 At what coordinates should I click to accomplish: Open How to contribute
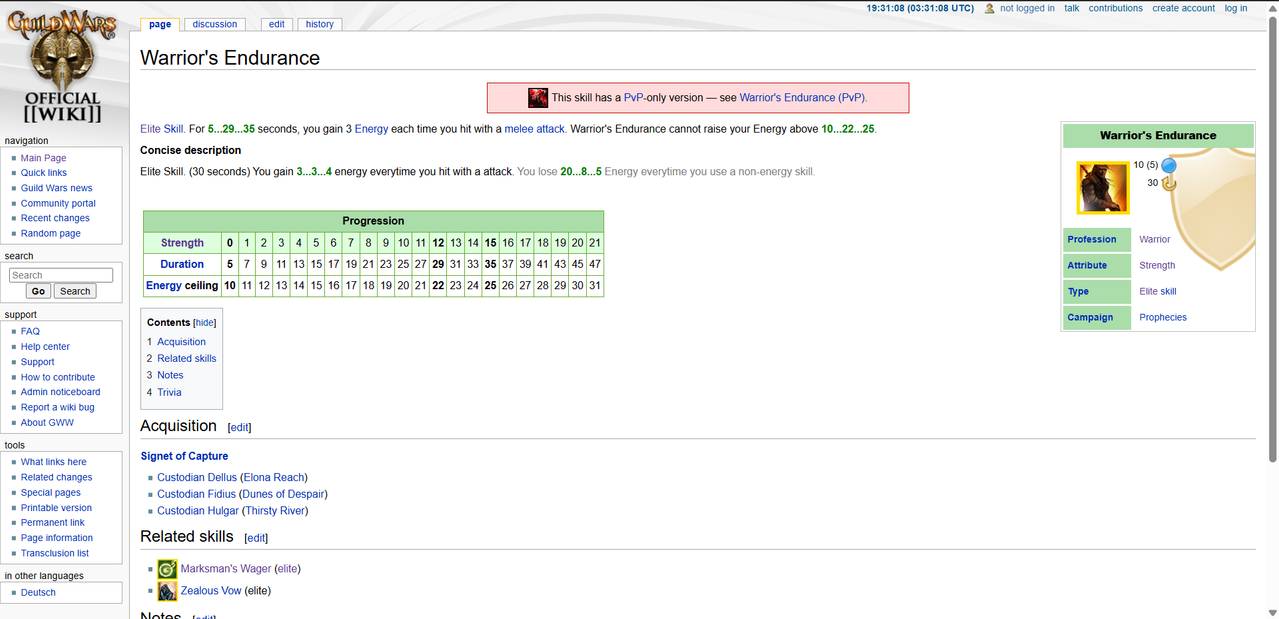point(58,377)
